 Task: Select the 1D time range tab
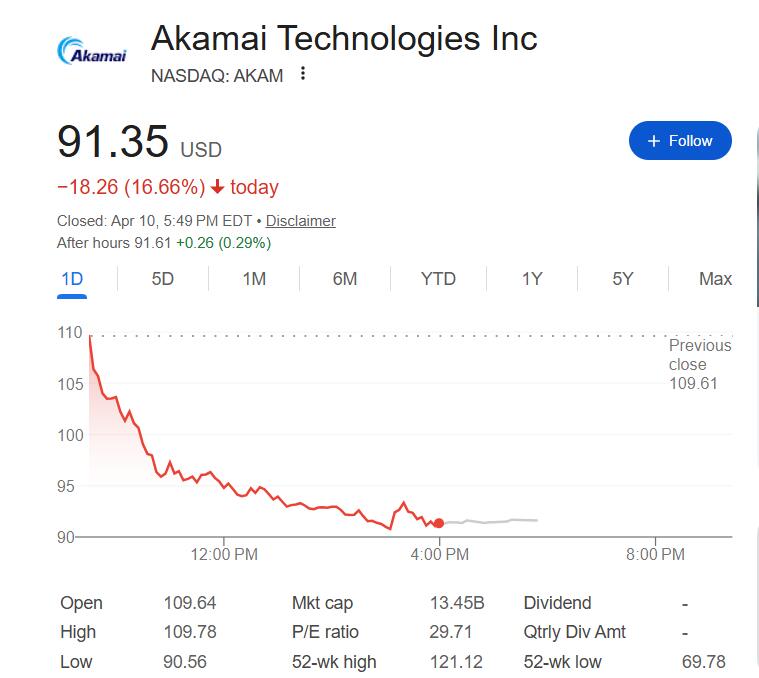click(72, 279)
